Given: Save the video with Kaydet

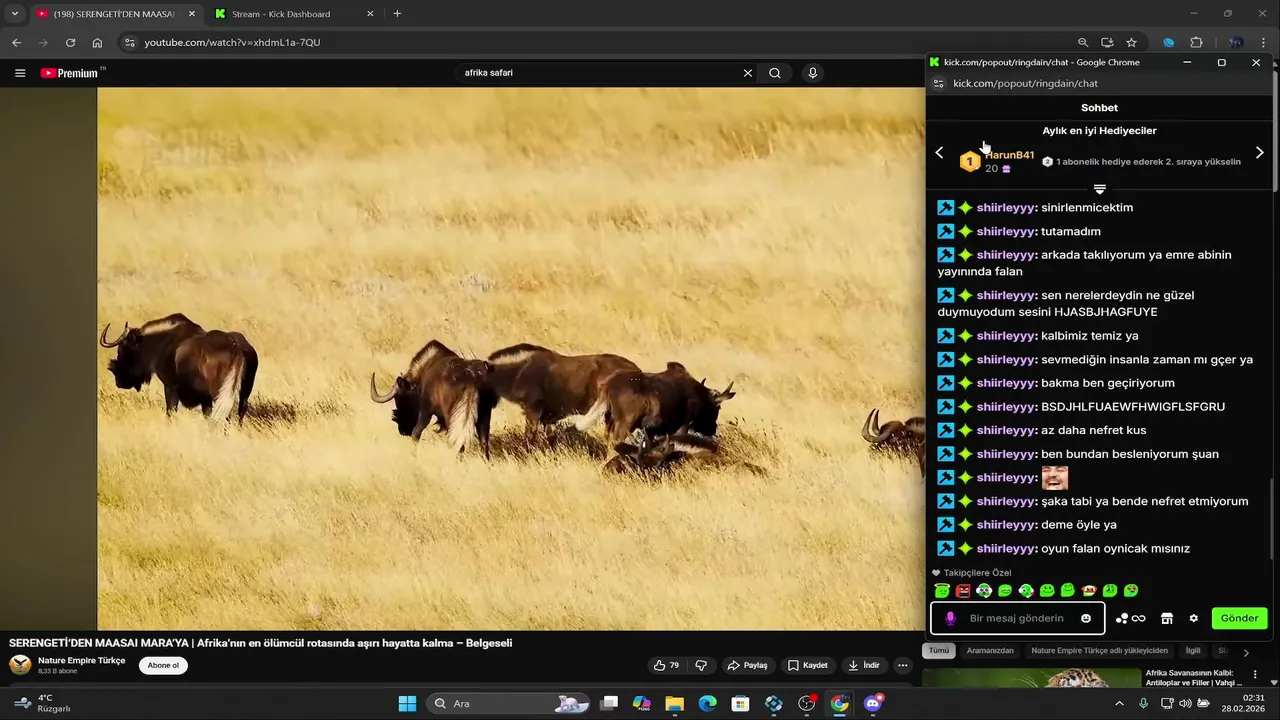Looking at the screenshot, I should click(808, 665).
